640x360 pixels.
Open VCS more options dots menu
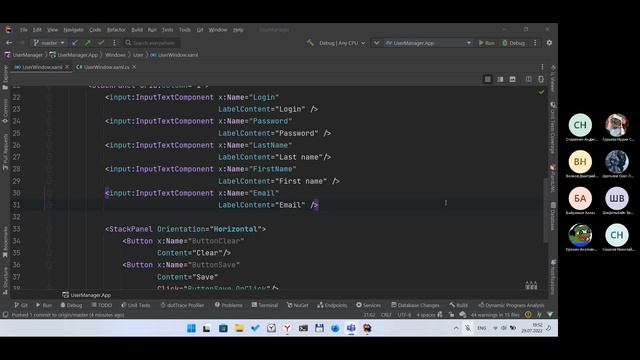pyautogui.click(x=114, y=43)
